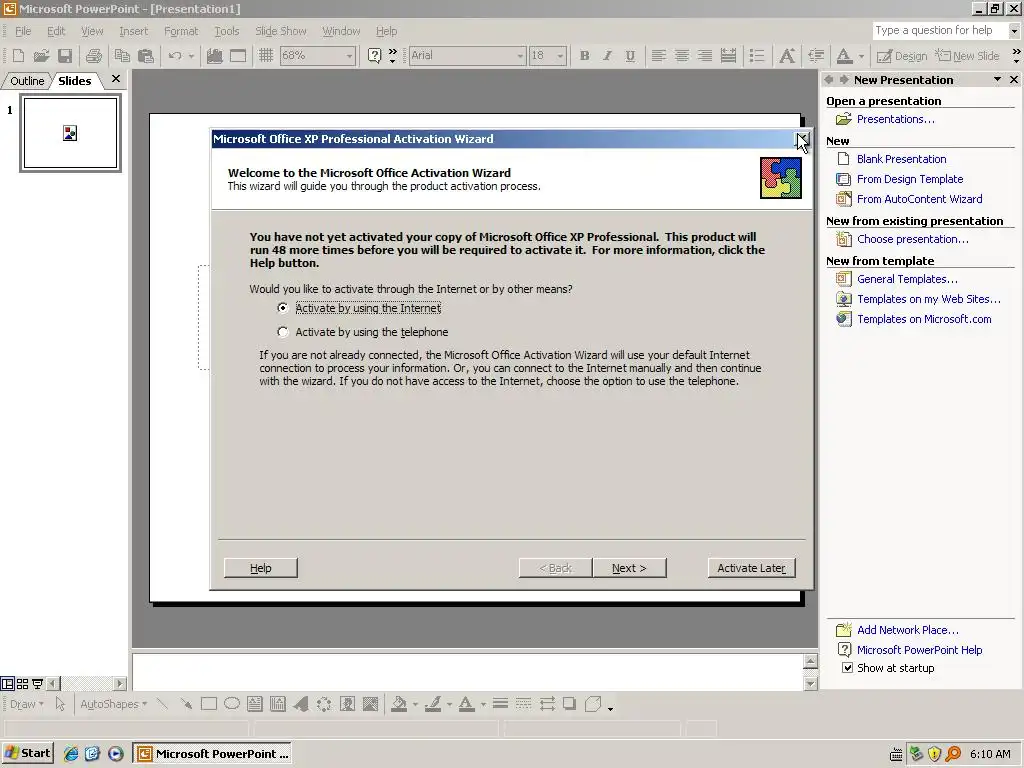Viewport: 1024px width, 768px height.
Task: Open the File menu
Action: (23, 31)
